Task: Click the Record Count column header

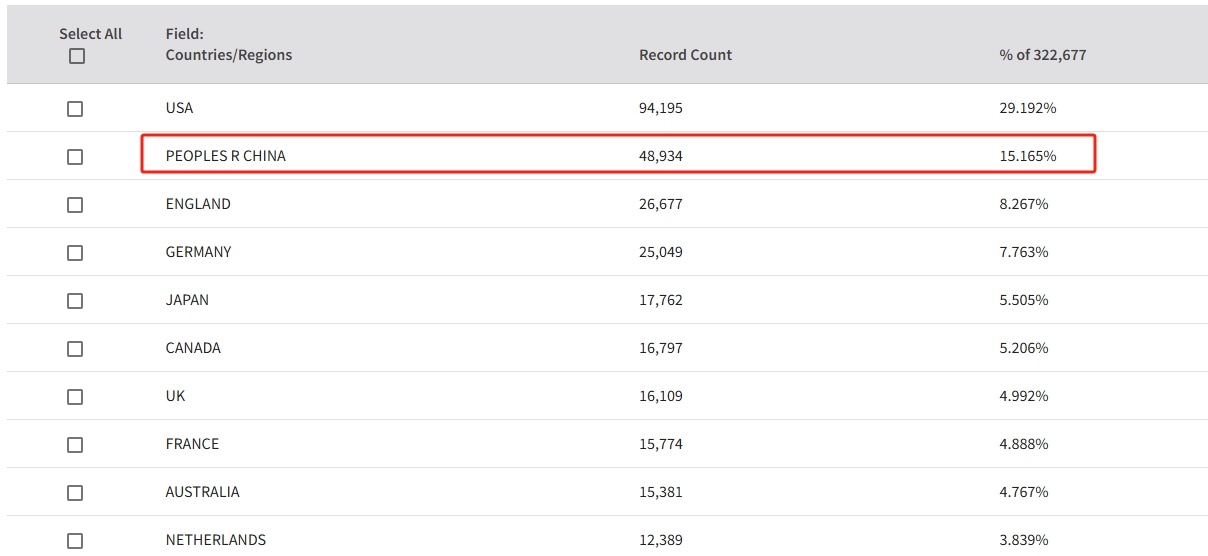Action: [685, 55]
